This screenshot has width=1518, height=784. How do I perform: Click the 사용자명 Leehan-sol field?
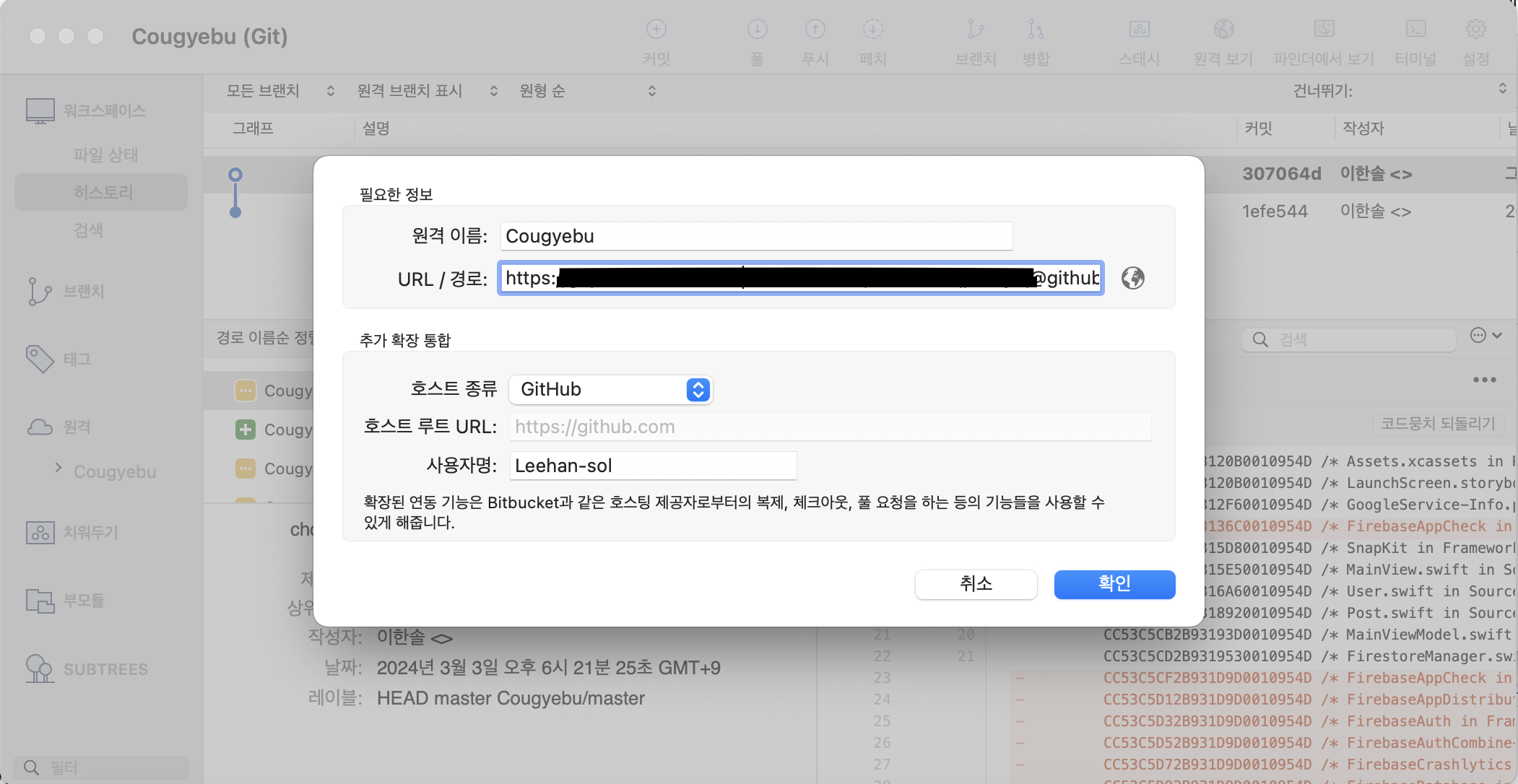652,466
